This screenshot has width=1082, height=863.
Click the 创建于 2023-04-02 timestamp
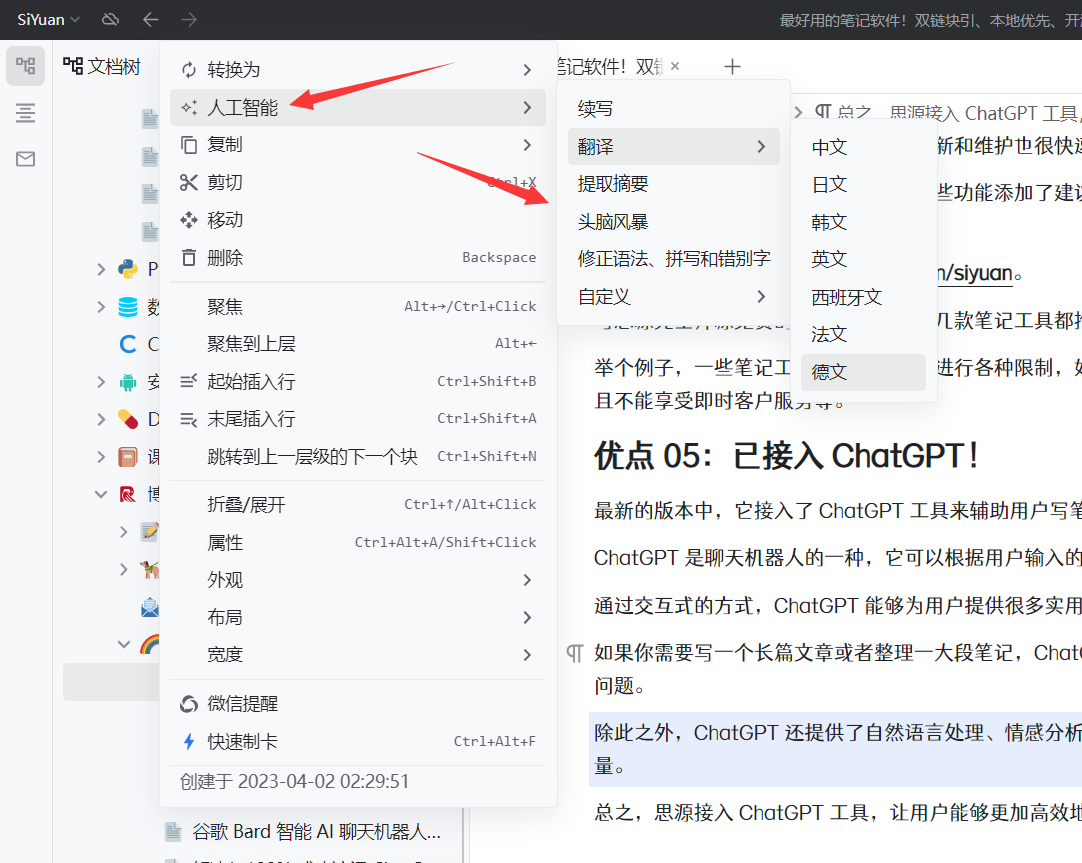click(x=295, y=782)
